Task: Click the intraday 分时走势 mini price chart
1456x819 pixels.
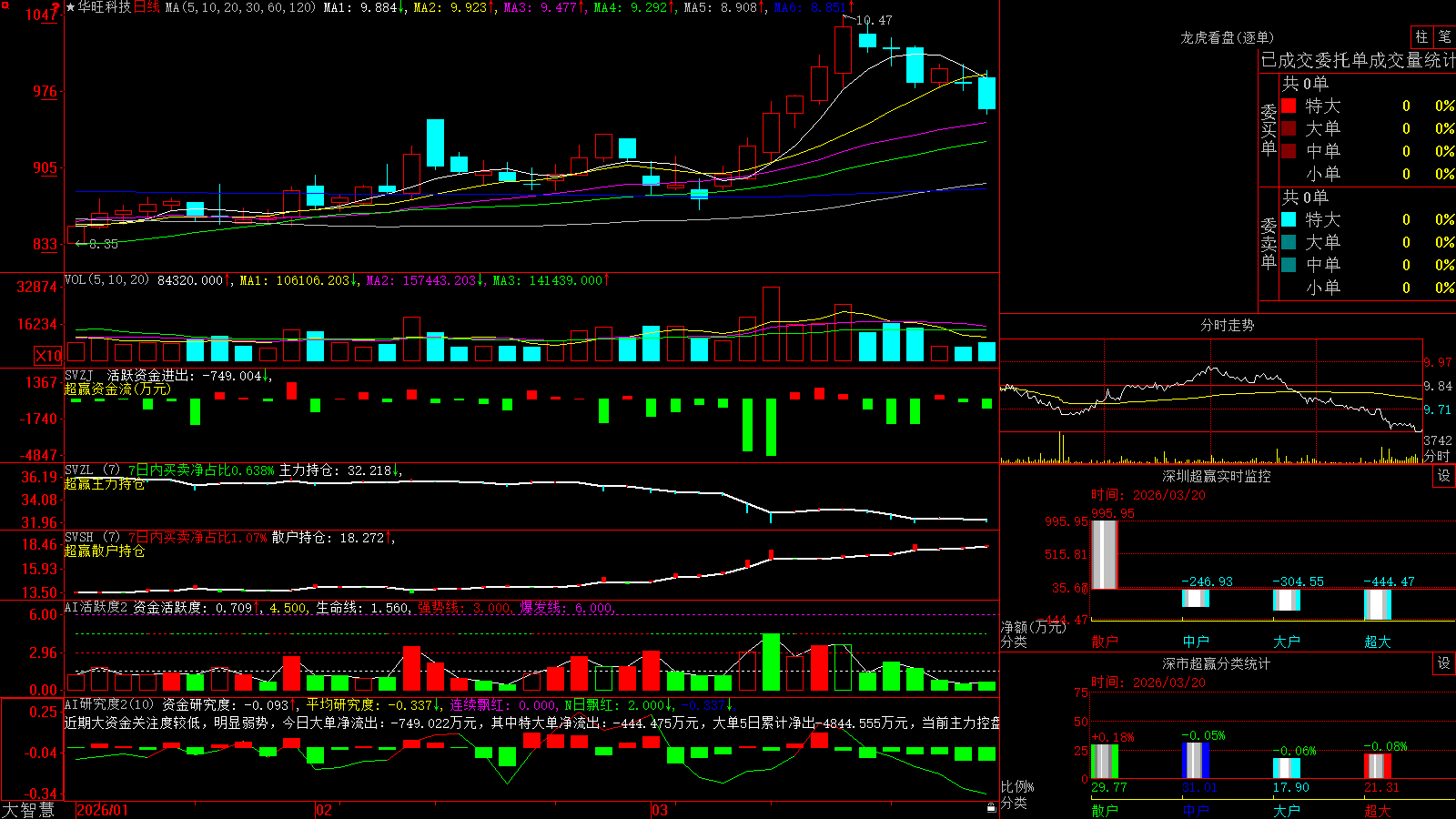Action: [x=1211, y=385]
